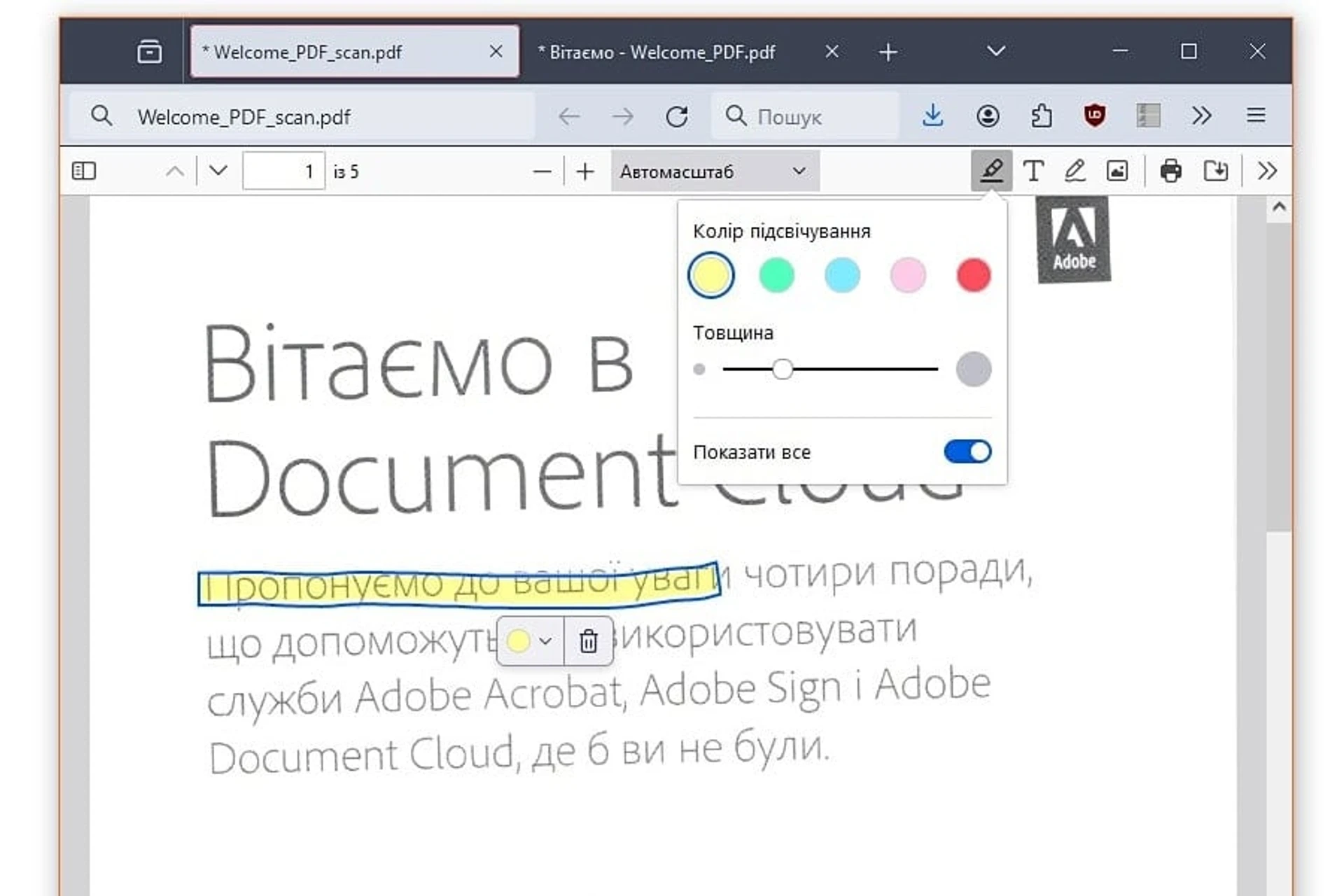Delete the highlight with trash icon
Screen dimensions: 1344x896
(x=589, y=640)
